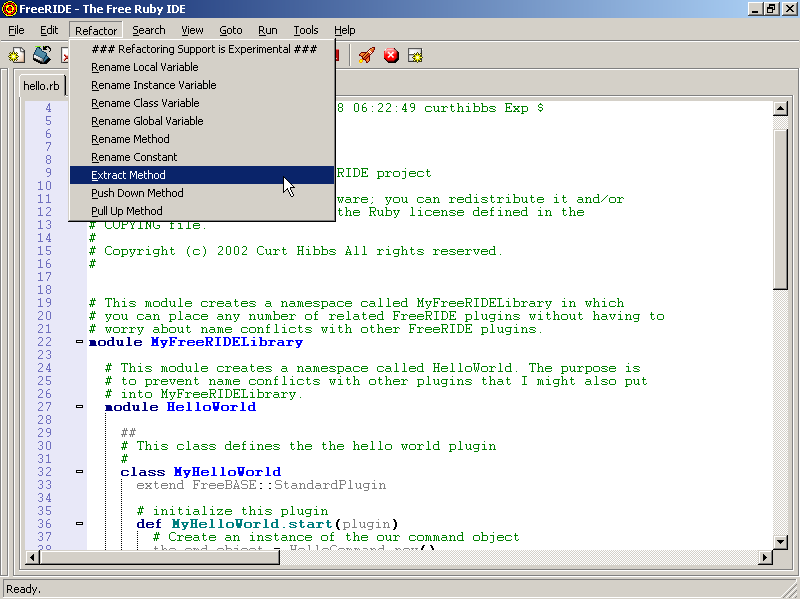Viewport: 800px width, 600px height.
Task: Collapse module MyFreeRIDELibrary fold marker
Action: [x=79, y=342]
